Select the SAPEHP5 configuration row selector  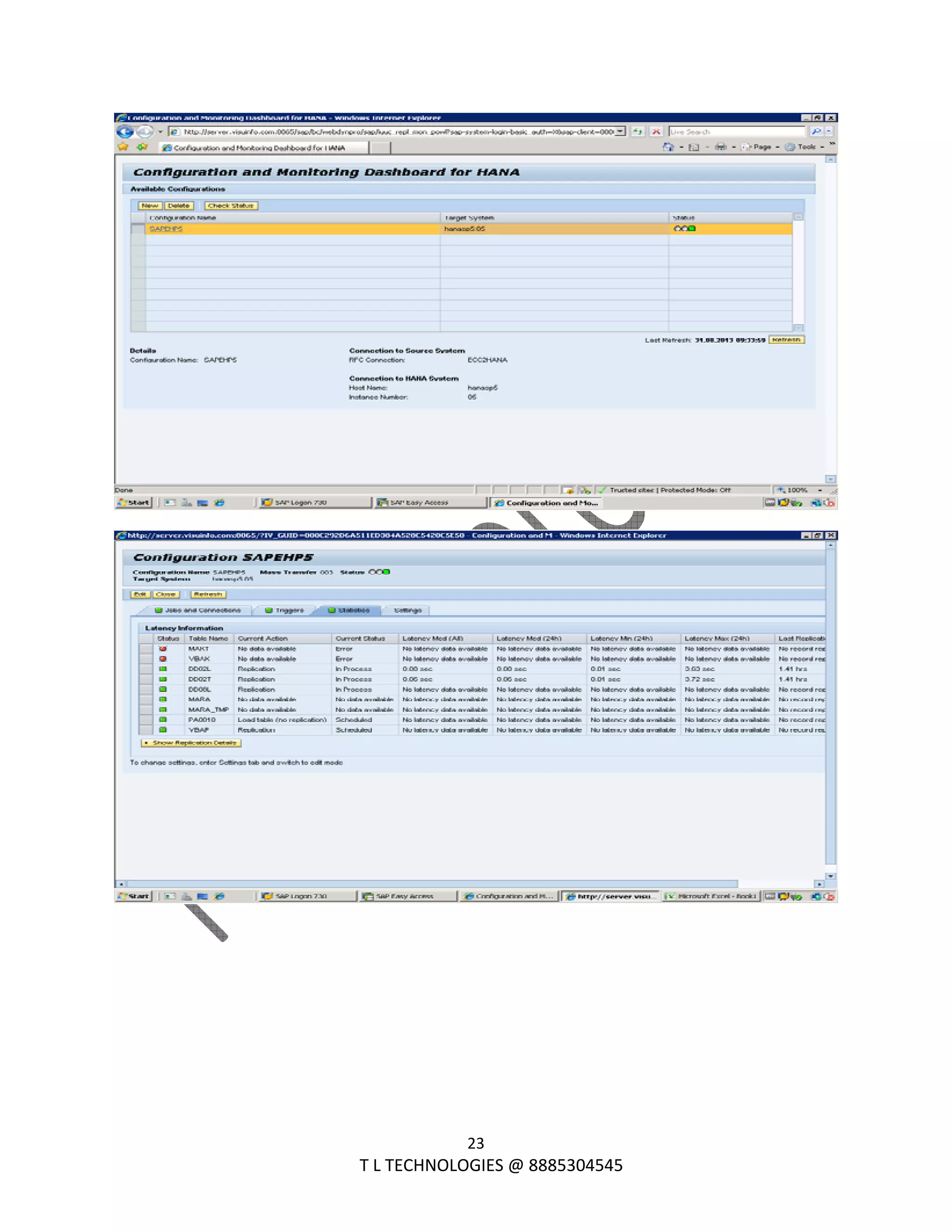138,229
